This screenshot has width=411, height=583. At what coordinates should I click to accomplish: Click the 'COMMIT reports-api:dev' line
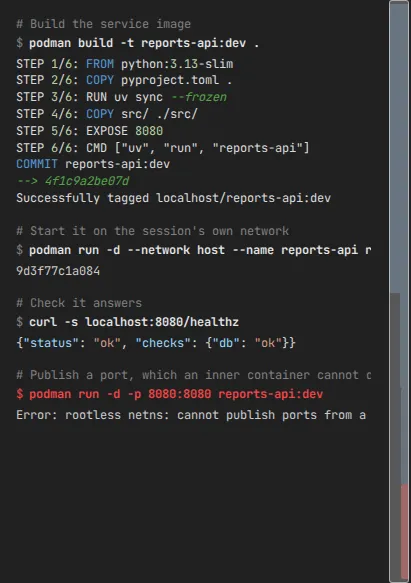coord(93,164)
